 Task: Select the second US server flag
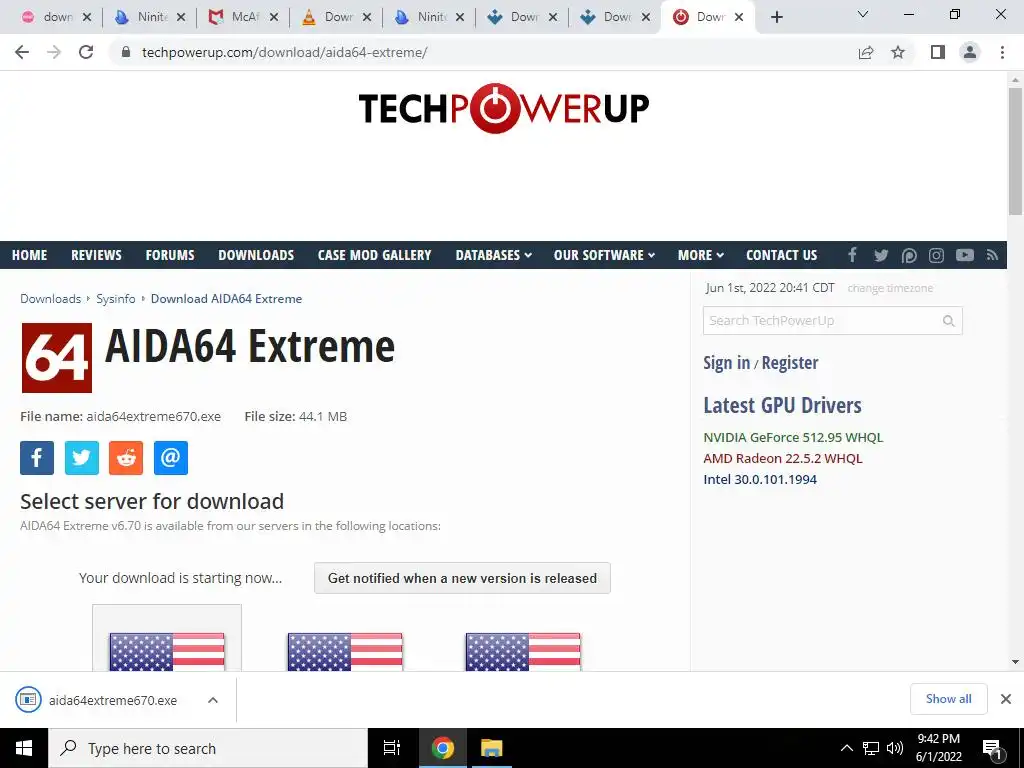coord(345,651)
